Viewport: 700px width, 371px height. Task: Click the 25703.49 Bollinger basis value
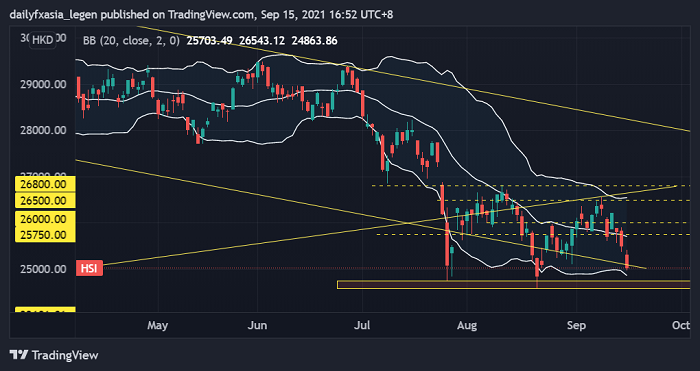click(210, 41)
